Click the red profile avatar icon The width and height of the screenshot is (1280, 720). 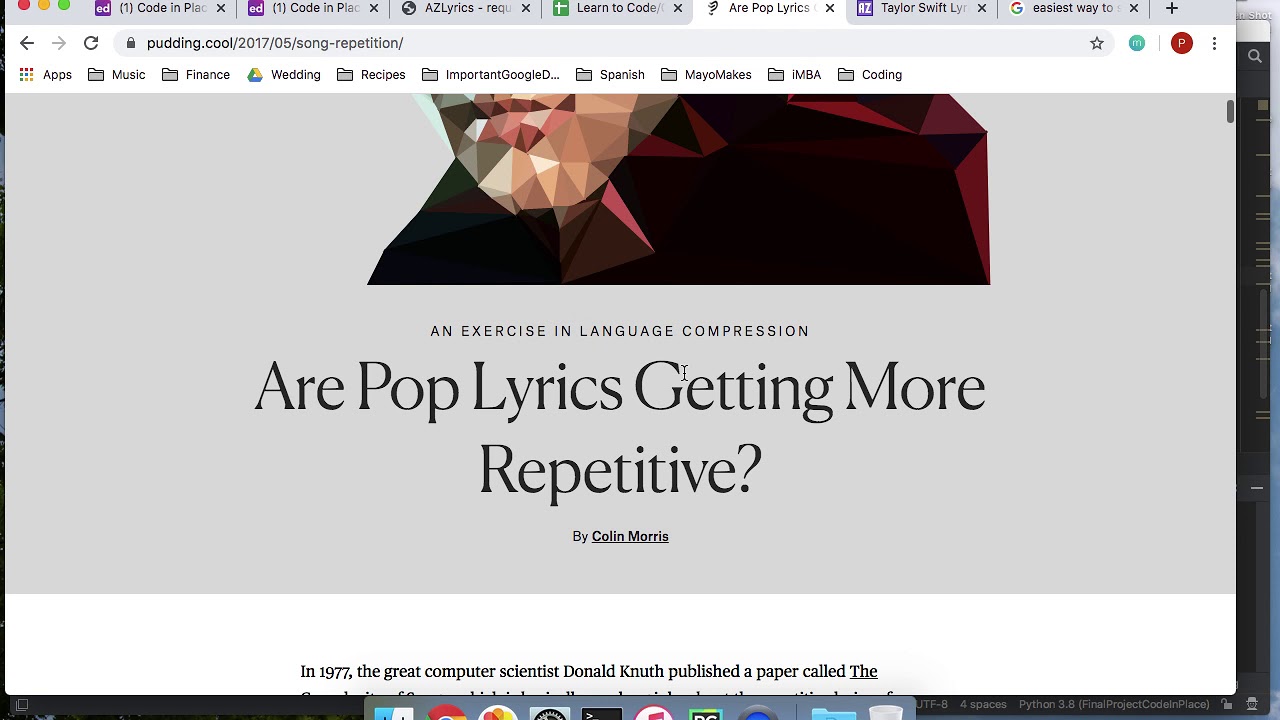[x=1181, y=43]
